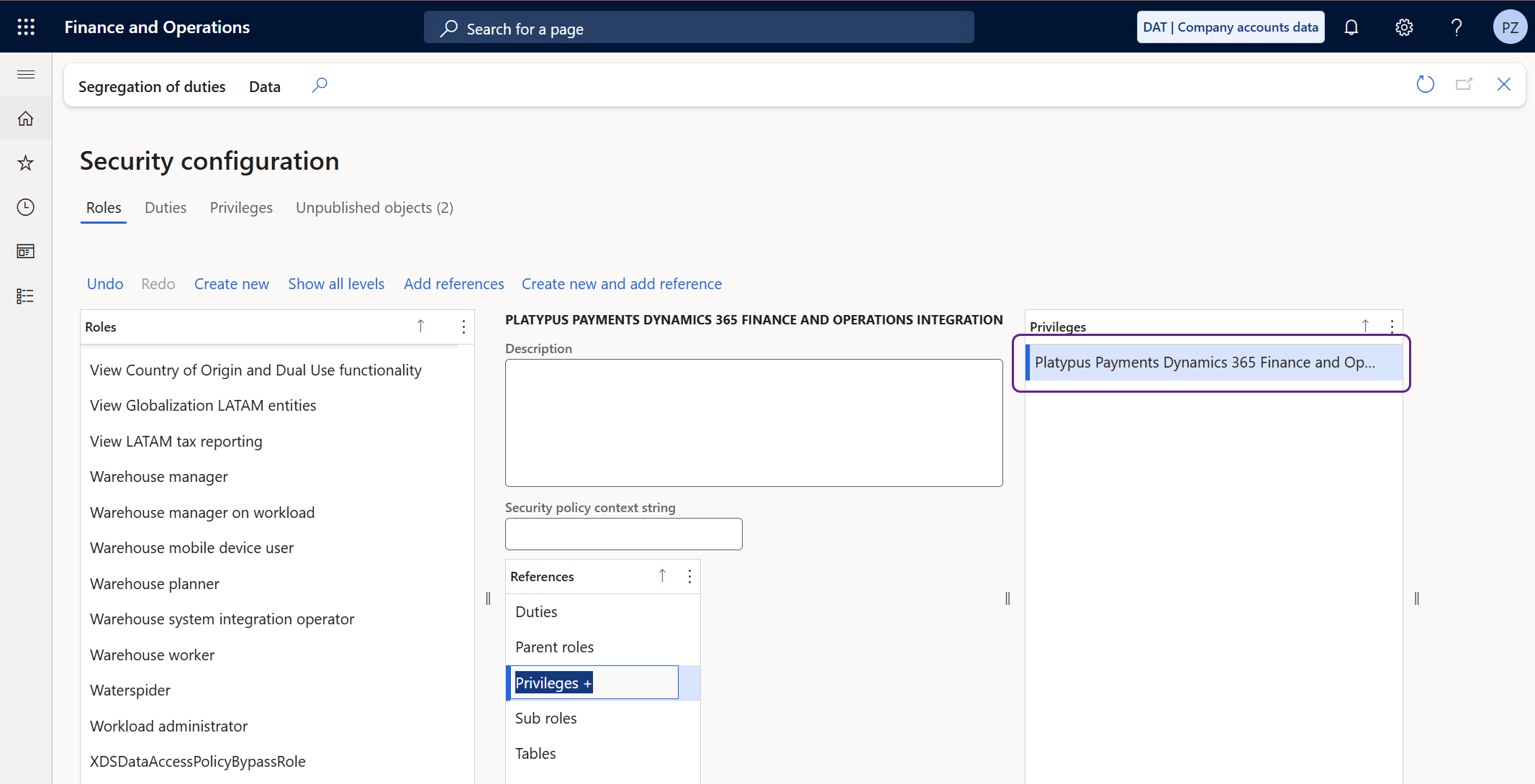Click Add references link

453,284
